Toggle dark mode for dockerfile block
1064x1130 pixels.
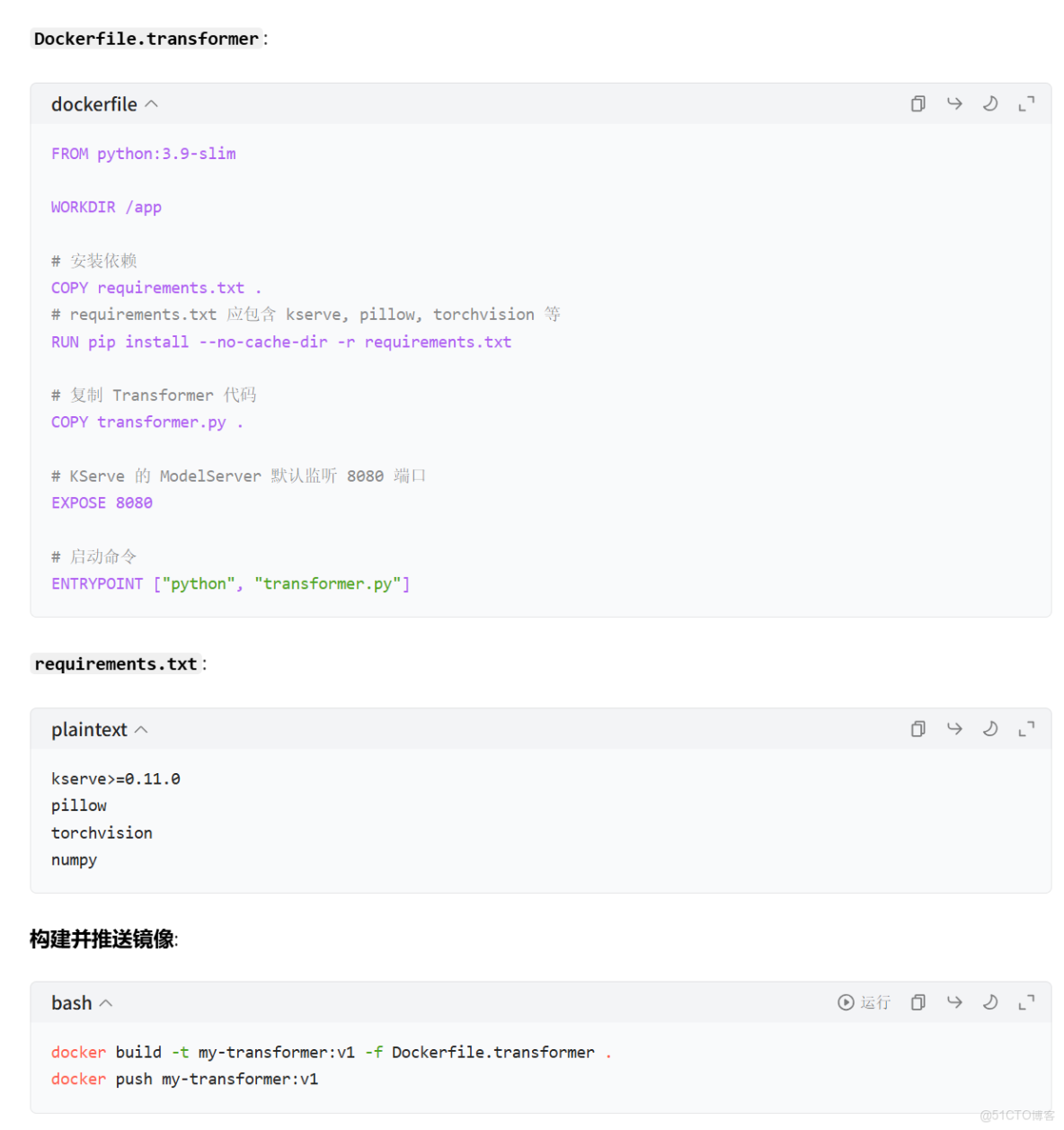tap(990, 103)
